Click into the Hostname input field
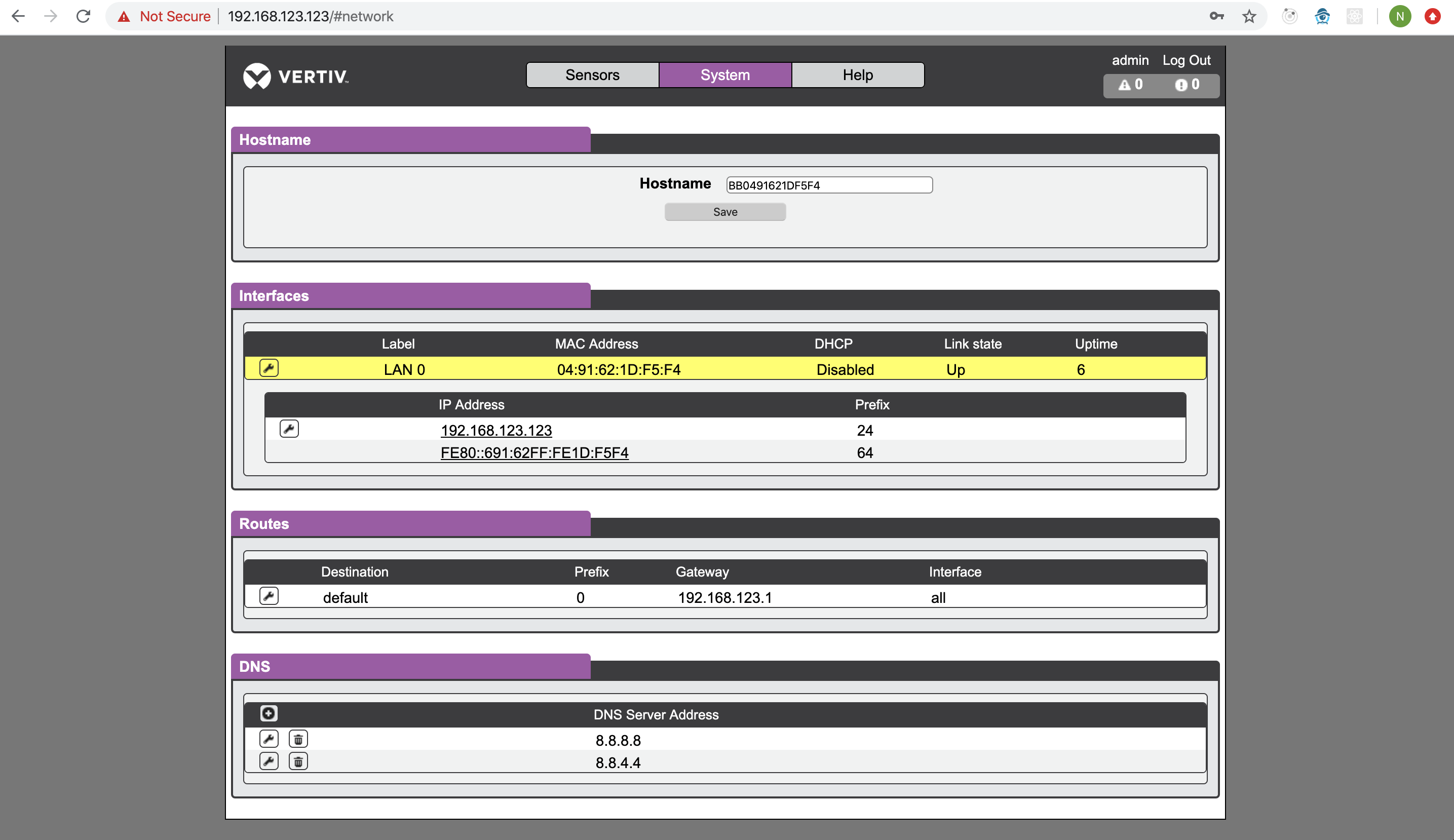Screen dimensions: 1454x840 [x=829, y=185]
